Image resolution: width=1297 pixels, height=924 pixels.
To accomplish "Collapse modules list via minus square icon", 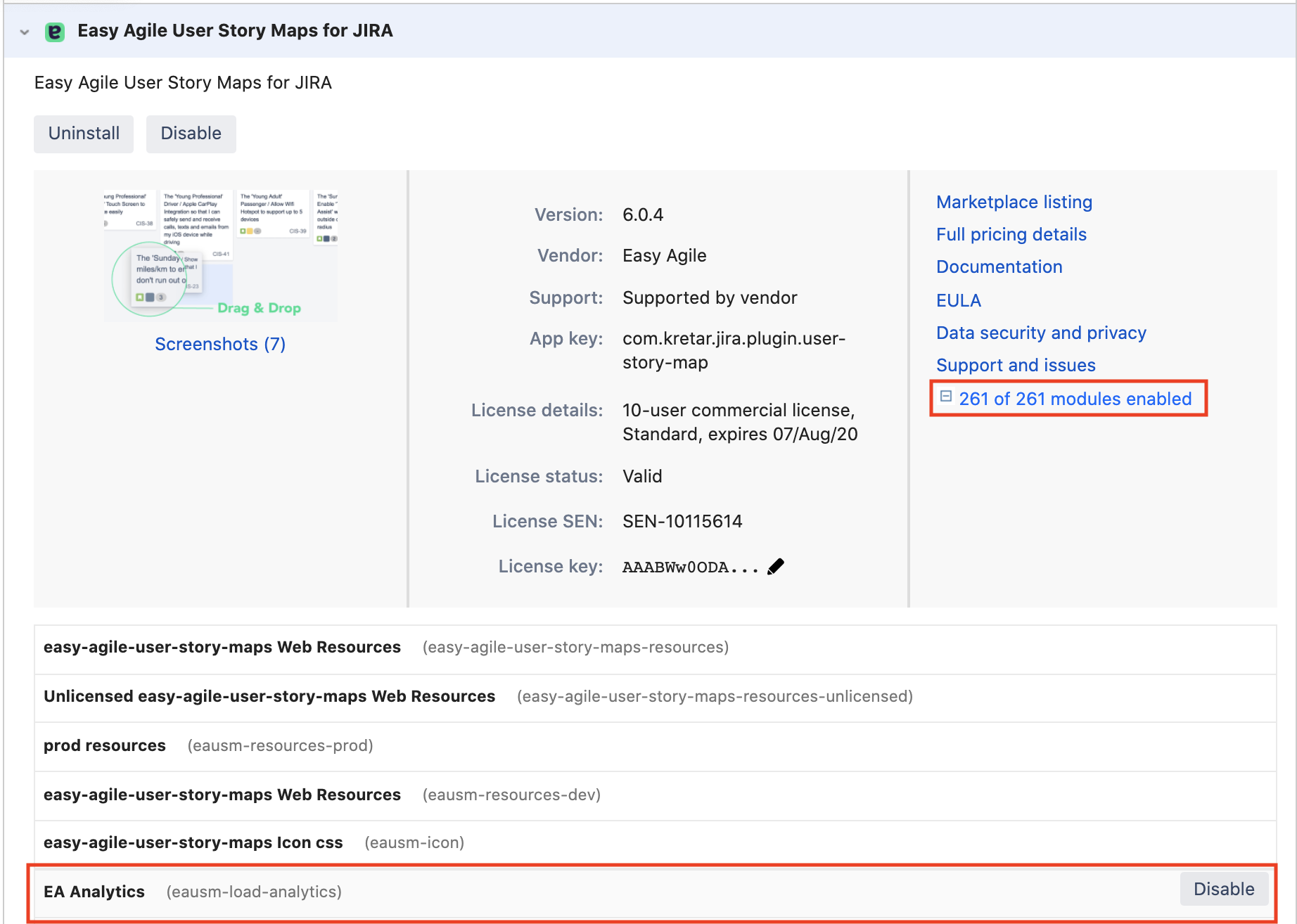I will click(x=946, y=397).
